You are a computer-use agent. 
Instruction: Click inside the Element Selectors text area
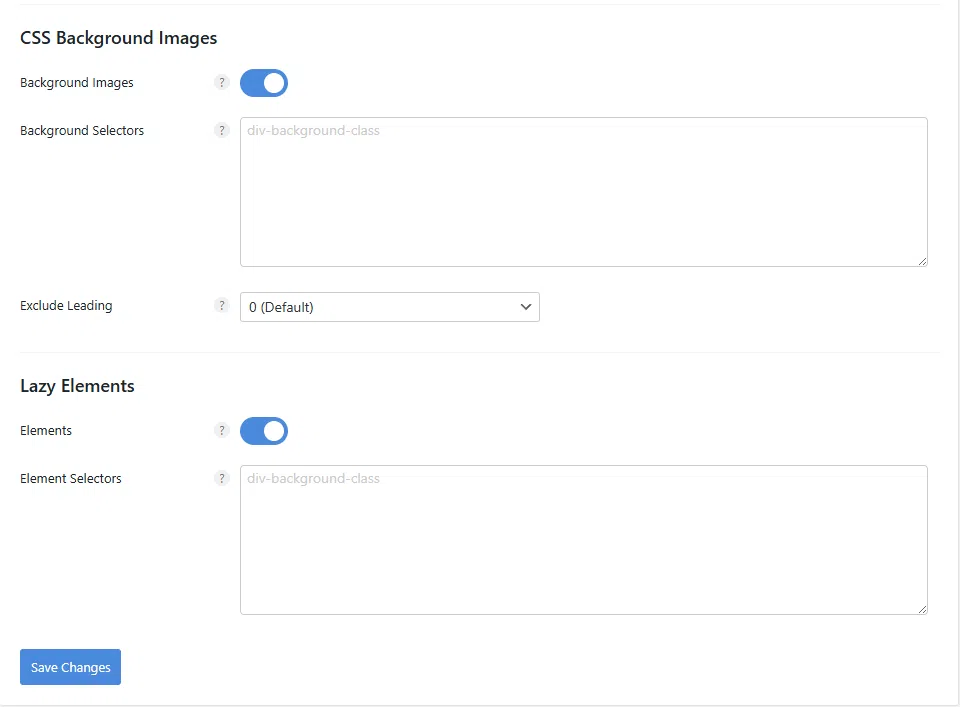point(583,540)
